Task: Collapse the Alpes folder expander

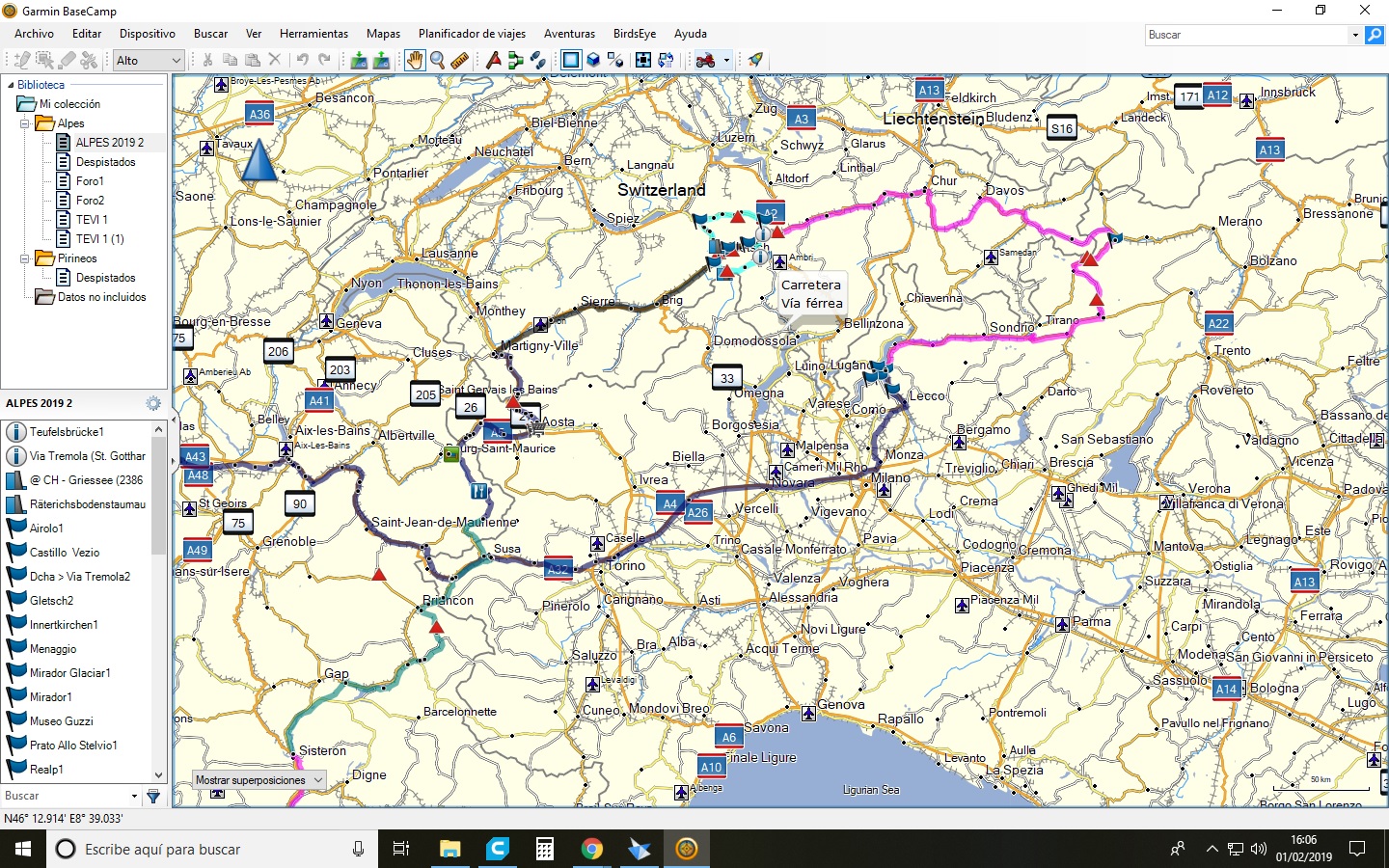Action: coord(24,123)
